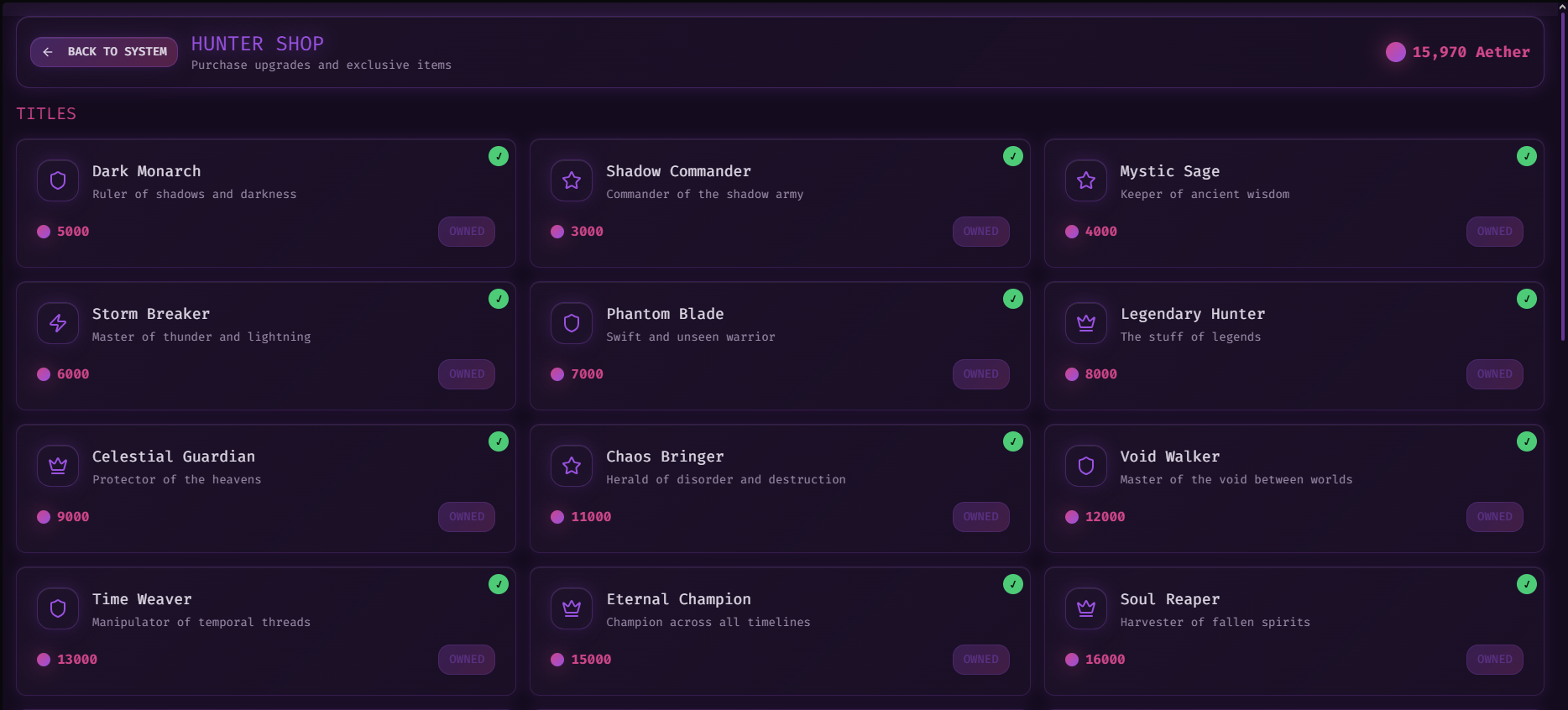Click the Legendary Hunter title name
This screenshot has width=1568, height=710.
pos(1193,314)
